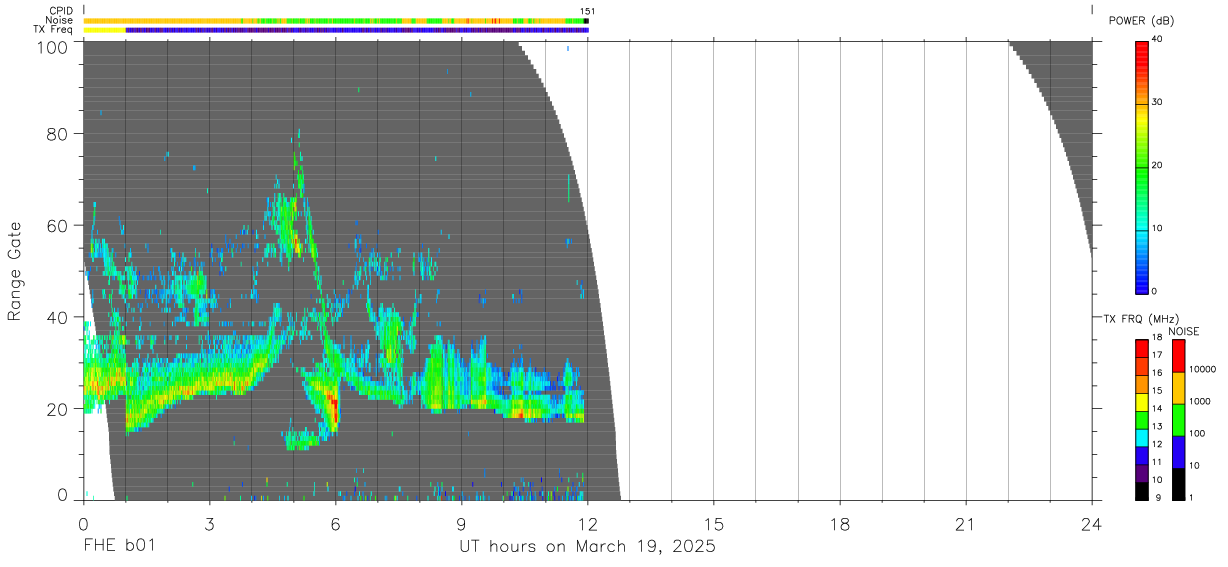Image resolution: width=1228 pixels, height=567 pixels.
Task: Click the 21 tick on UT hours axis
Action: pos(966,523)
